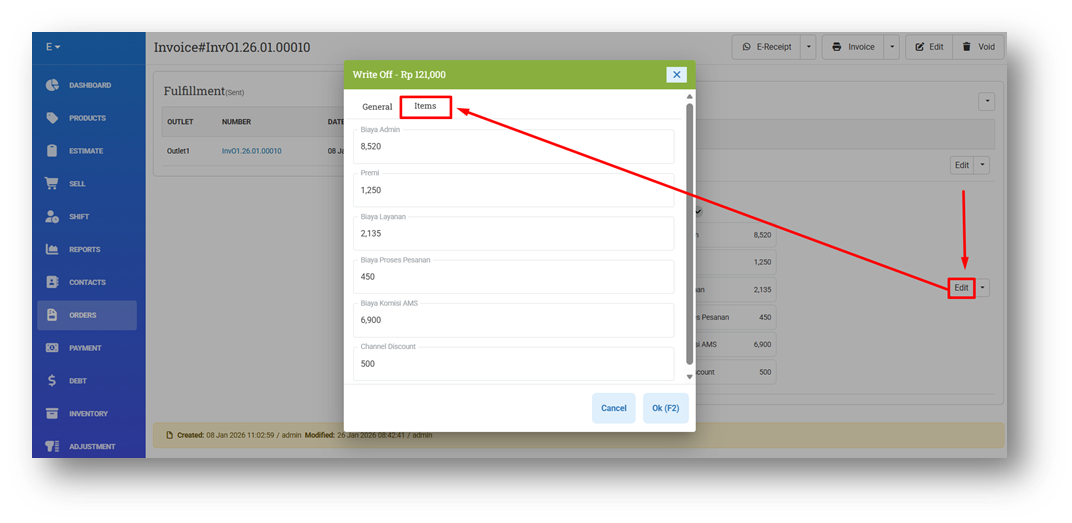Open Payment money bill icon

pyautogui.click(x=52, y=348)
